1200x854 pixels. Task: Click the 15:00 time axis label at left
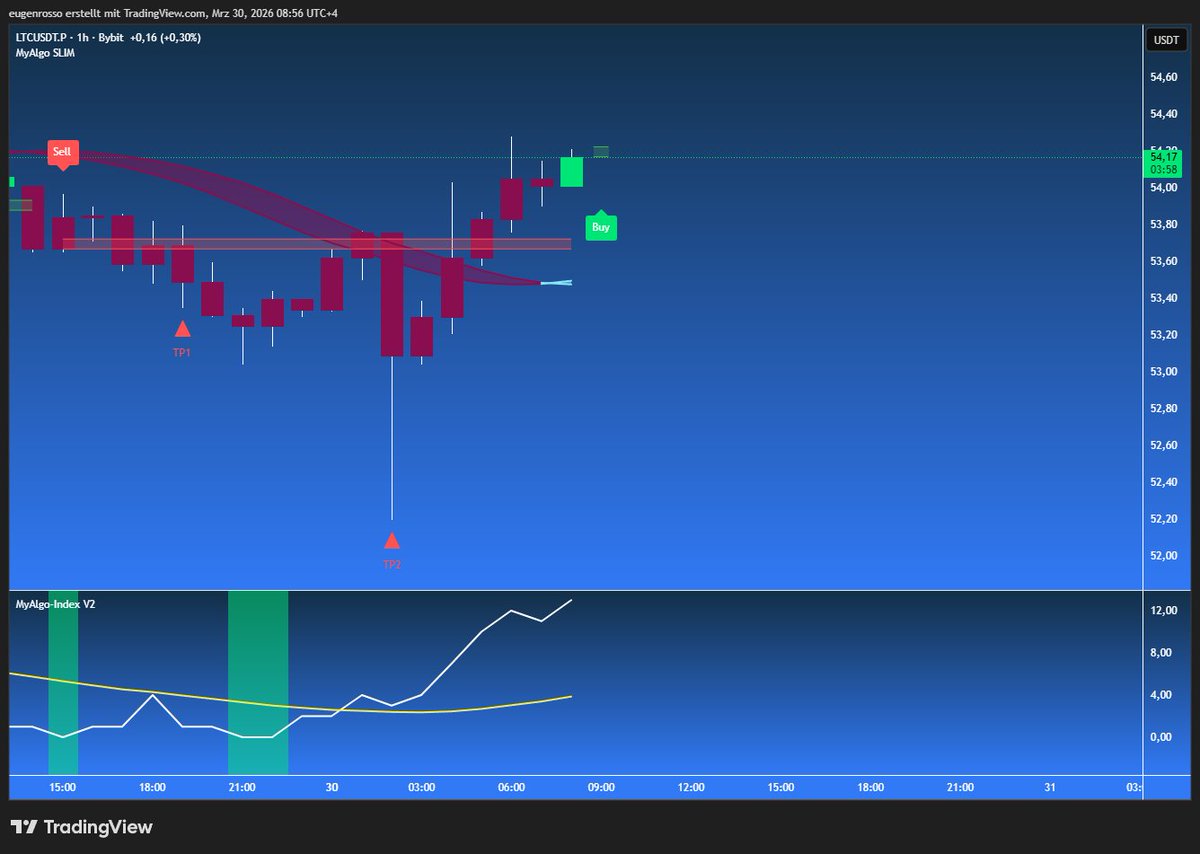[x=63, y=788]
